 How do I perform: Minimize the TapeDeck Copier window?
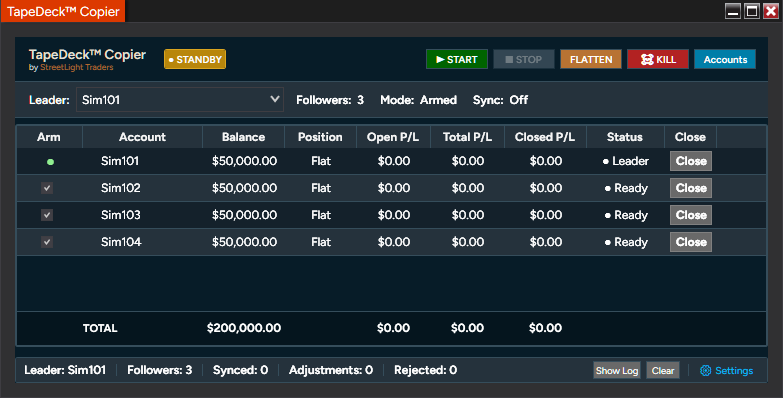pos(733,11)
